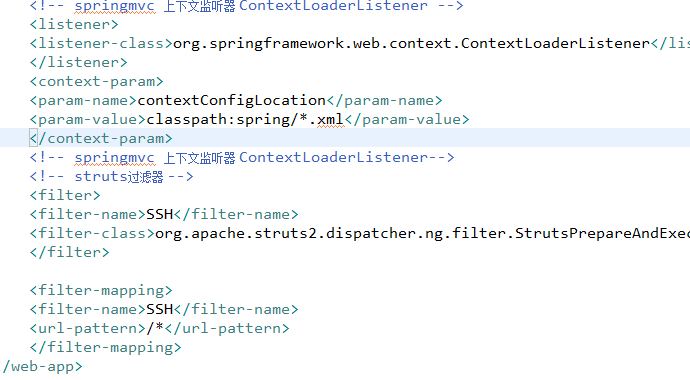The image size is (690, 380).
Task: Click the struts过滤器 comment line
Action: [x=111, y=176]
